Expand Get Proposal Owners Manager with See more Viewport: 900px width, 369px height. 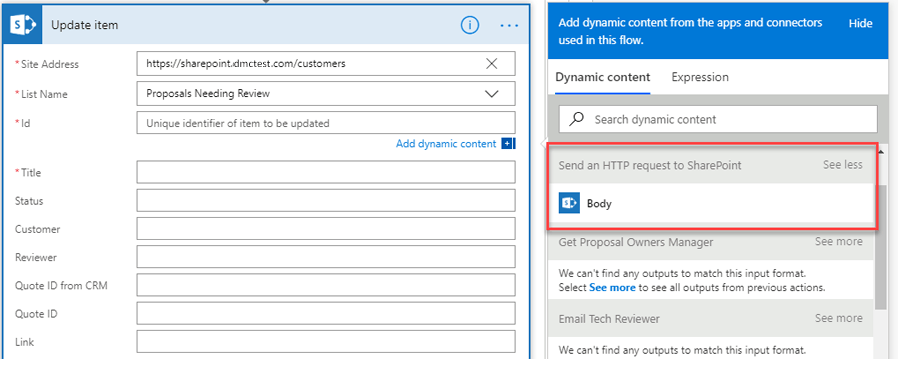[839, 242]
